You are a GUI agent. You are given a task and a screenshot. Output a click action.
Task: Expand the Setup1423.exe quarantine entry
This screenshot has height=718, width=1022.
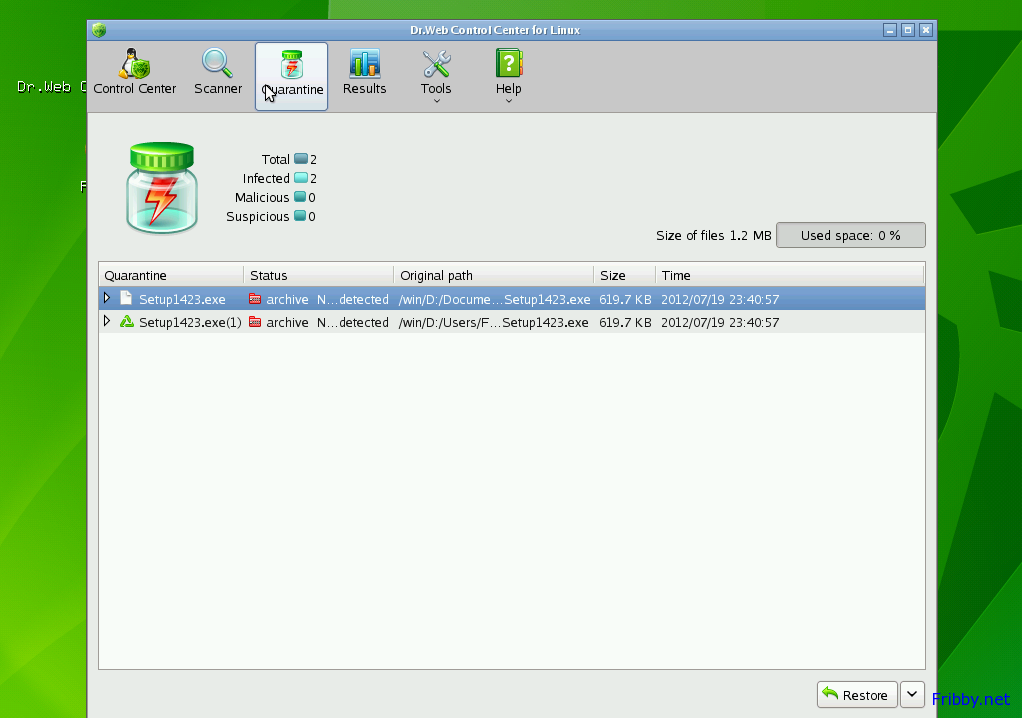click(x=107, y=298)
